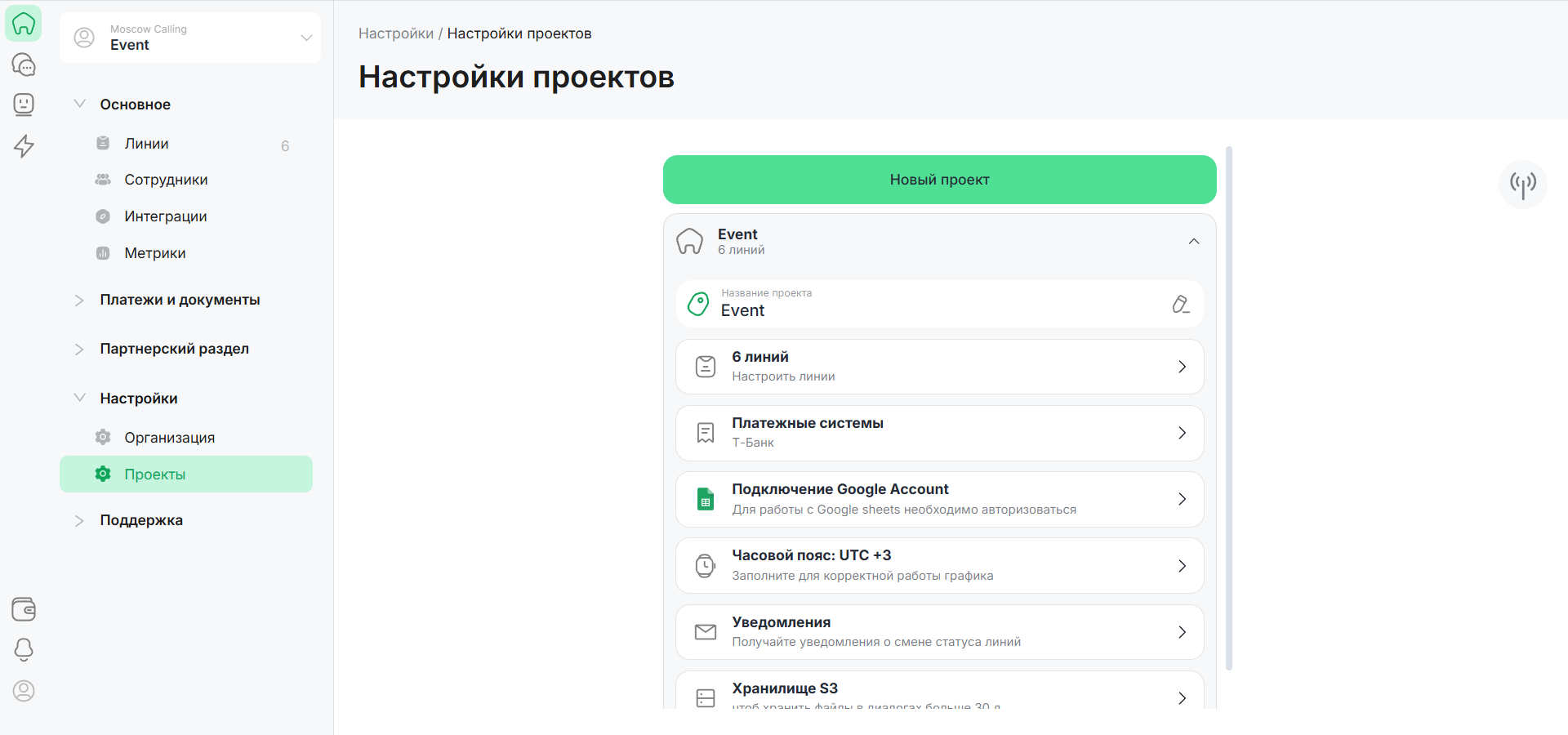Image resolution: width=1568 pixels, height=735 pixels.
Task: Open Линии in the sidebar
Action: (x=146, y=144)
